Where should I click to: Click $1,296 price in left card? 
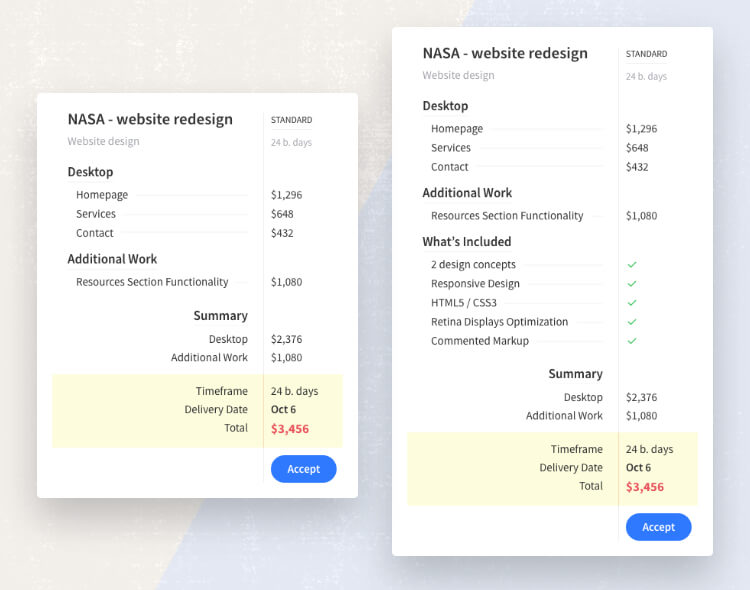[287, 195]
